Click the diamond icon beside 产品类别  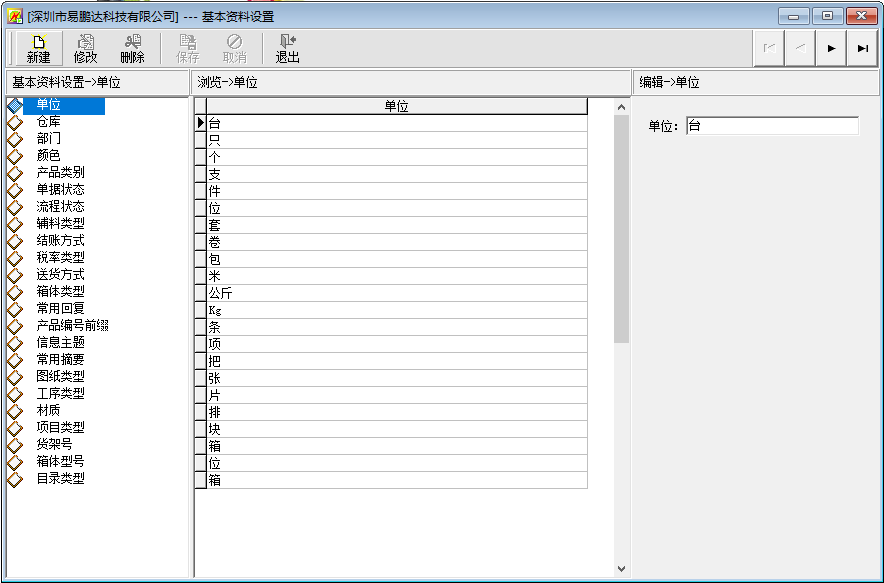coord(15,173)
